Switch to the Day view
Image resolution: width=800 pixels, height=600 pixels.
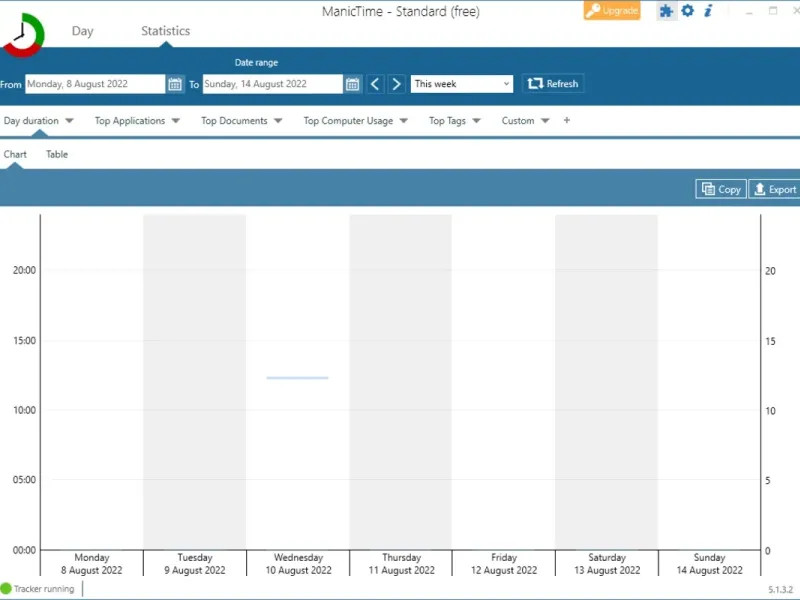pos(82,31)
